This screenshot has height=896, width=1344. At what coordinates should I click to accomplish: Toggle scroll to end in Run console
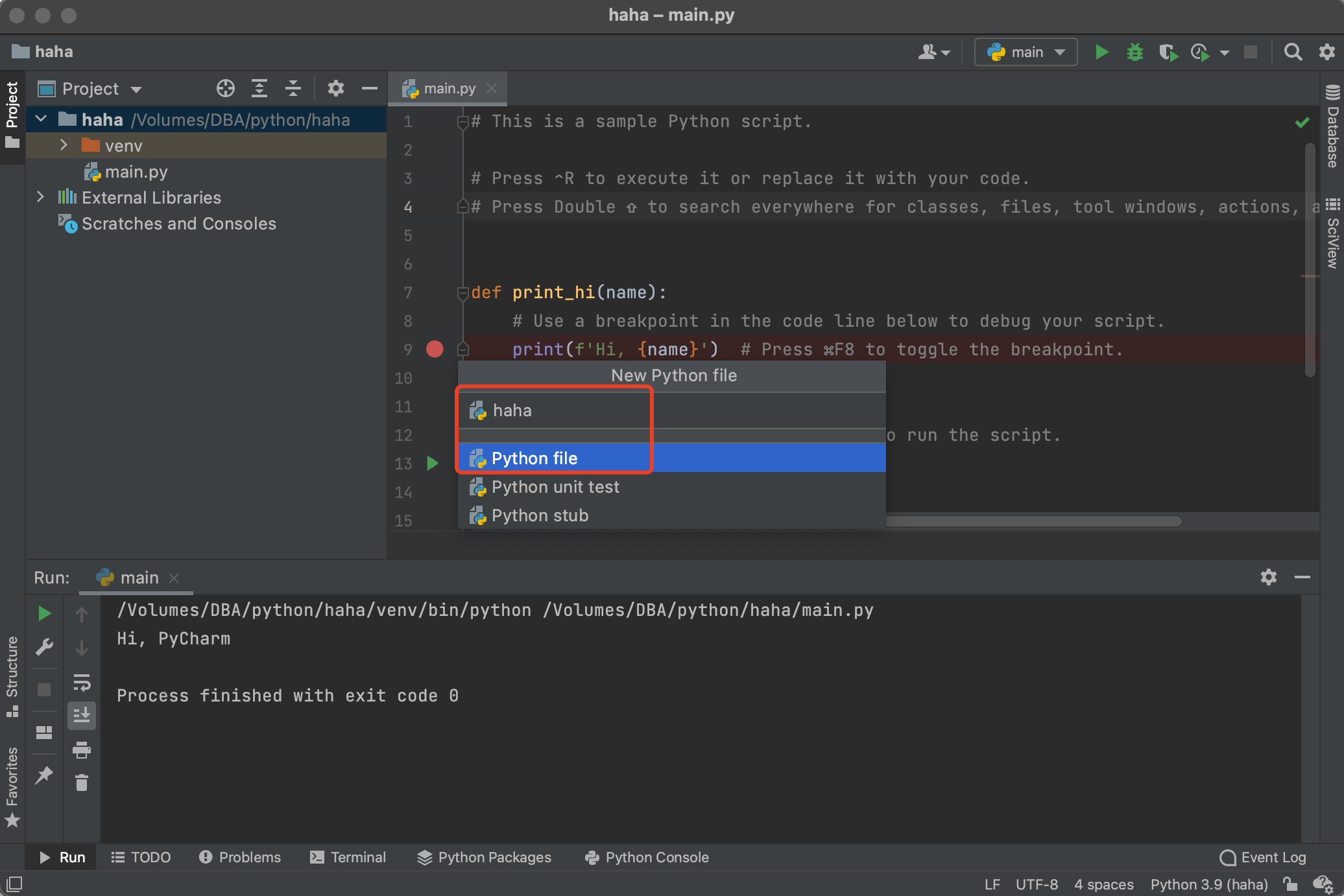(x=82, y=716)
